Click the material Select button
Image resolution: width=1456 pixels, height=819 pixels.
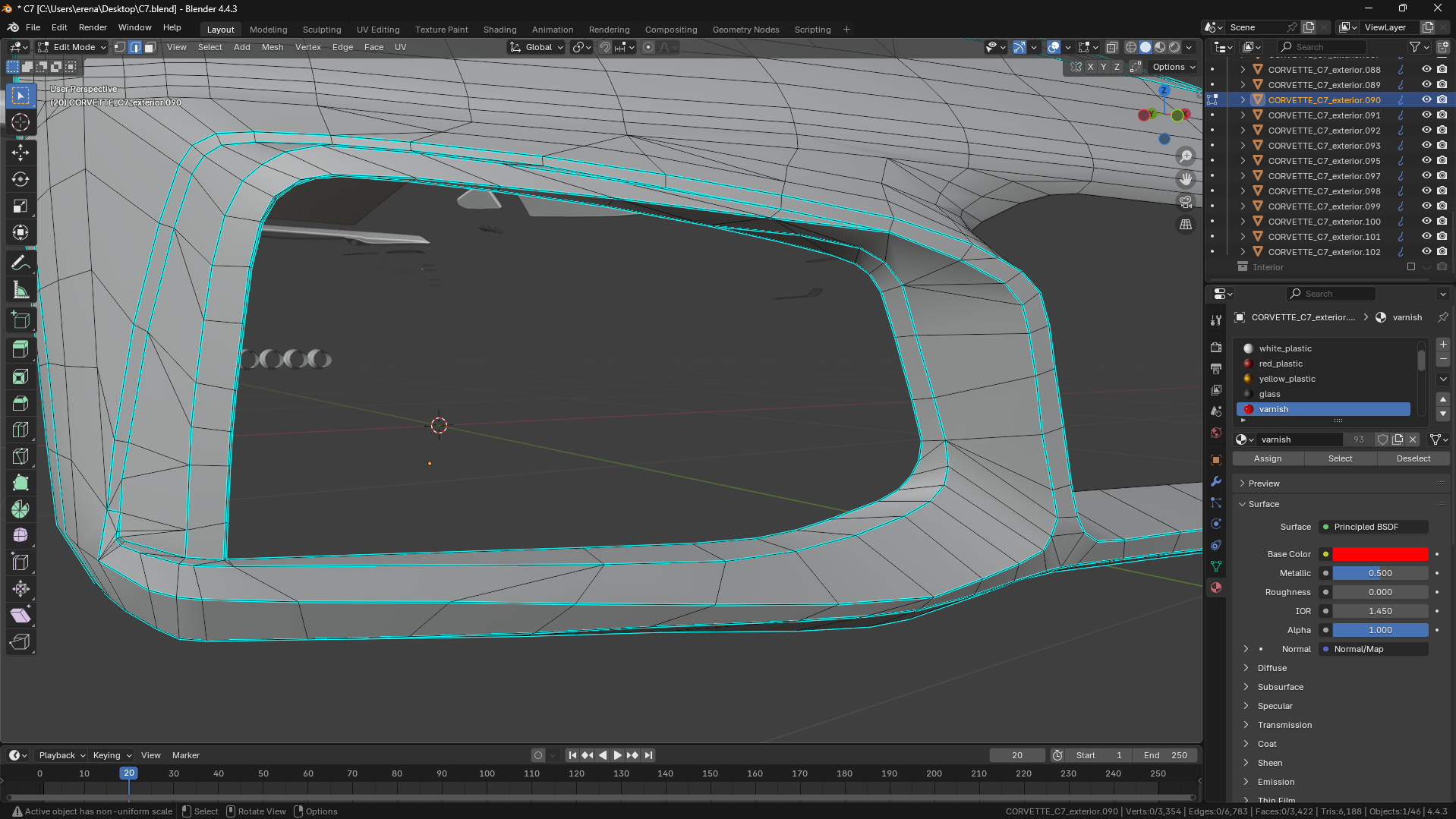(x=1340, y=458)
